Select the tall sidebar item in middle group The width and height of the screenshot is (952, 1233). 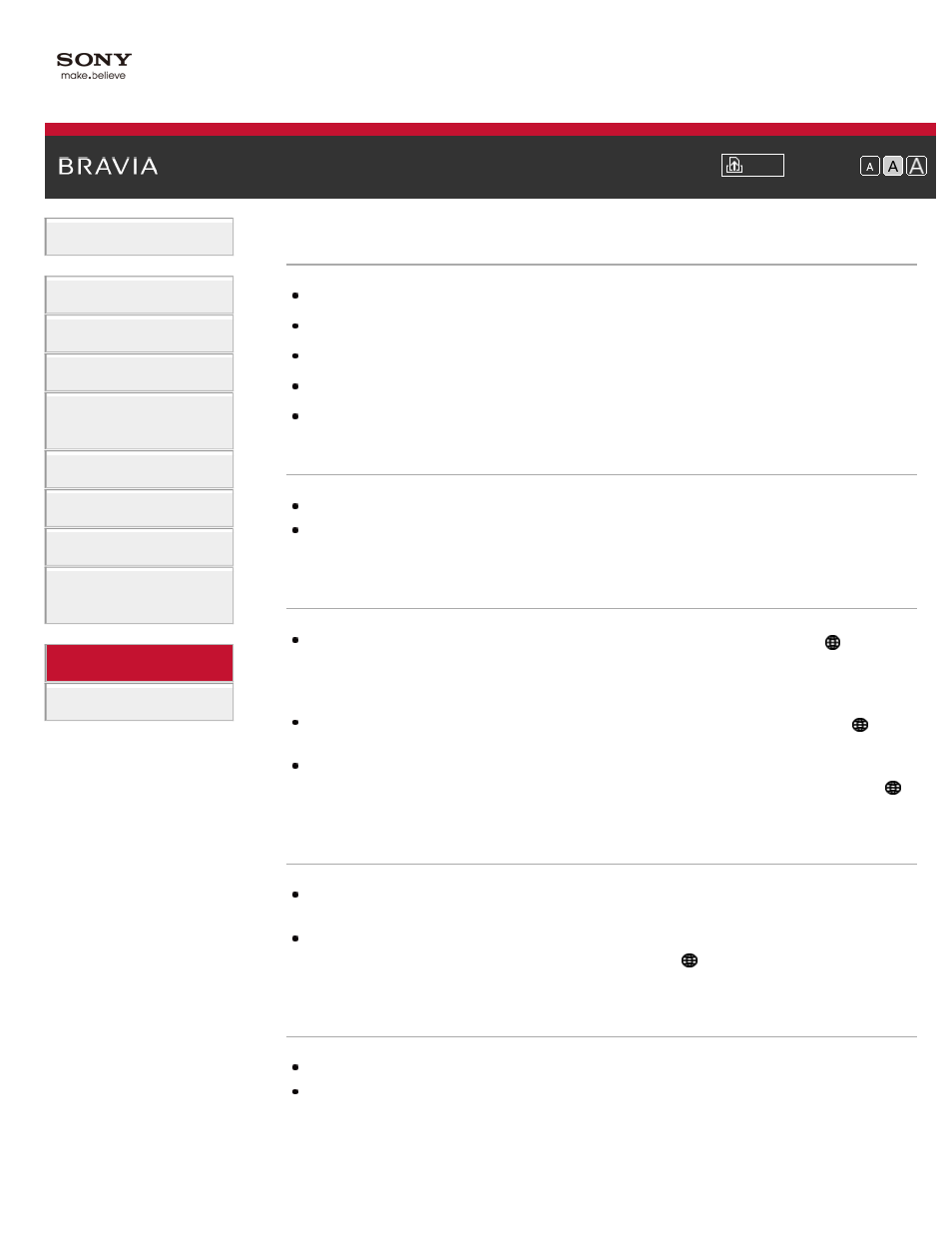coord(139,421)
